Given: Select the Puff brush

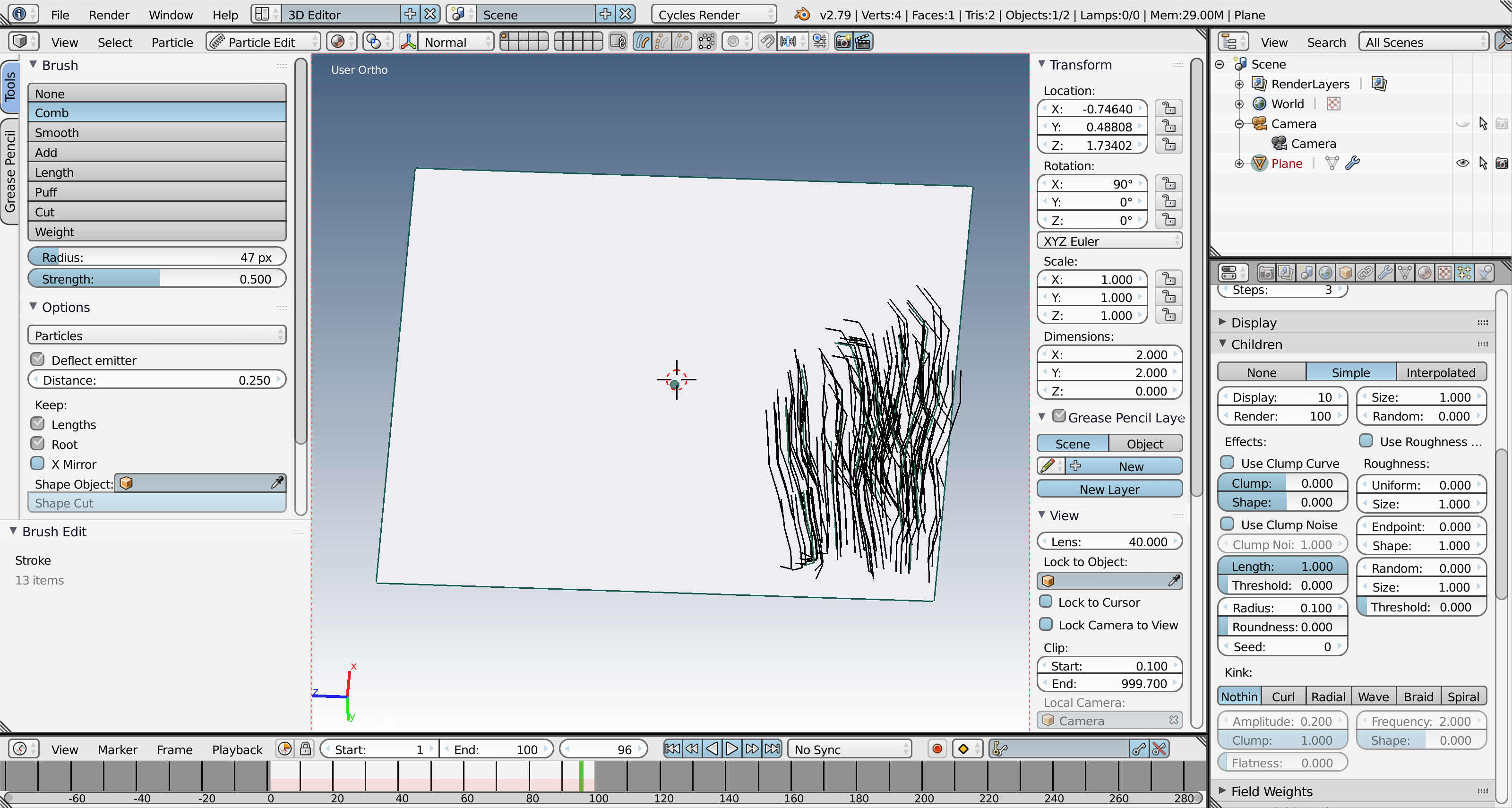Looking at the screenshot, I should point(157,191).
